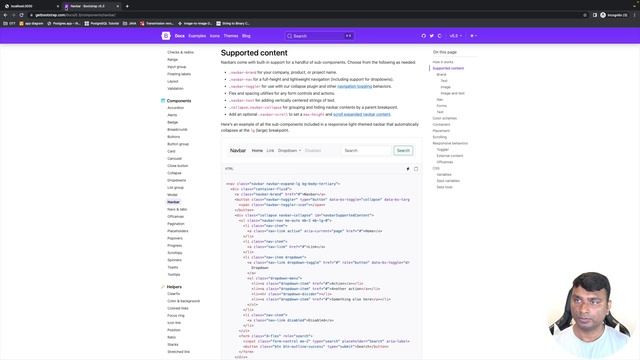The image size is (640, 360).
Task: Open the app diagram bookmark
Action: click(31, 23)
